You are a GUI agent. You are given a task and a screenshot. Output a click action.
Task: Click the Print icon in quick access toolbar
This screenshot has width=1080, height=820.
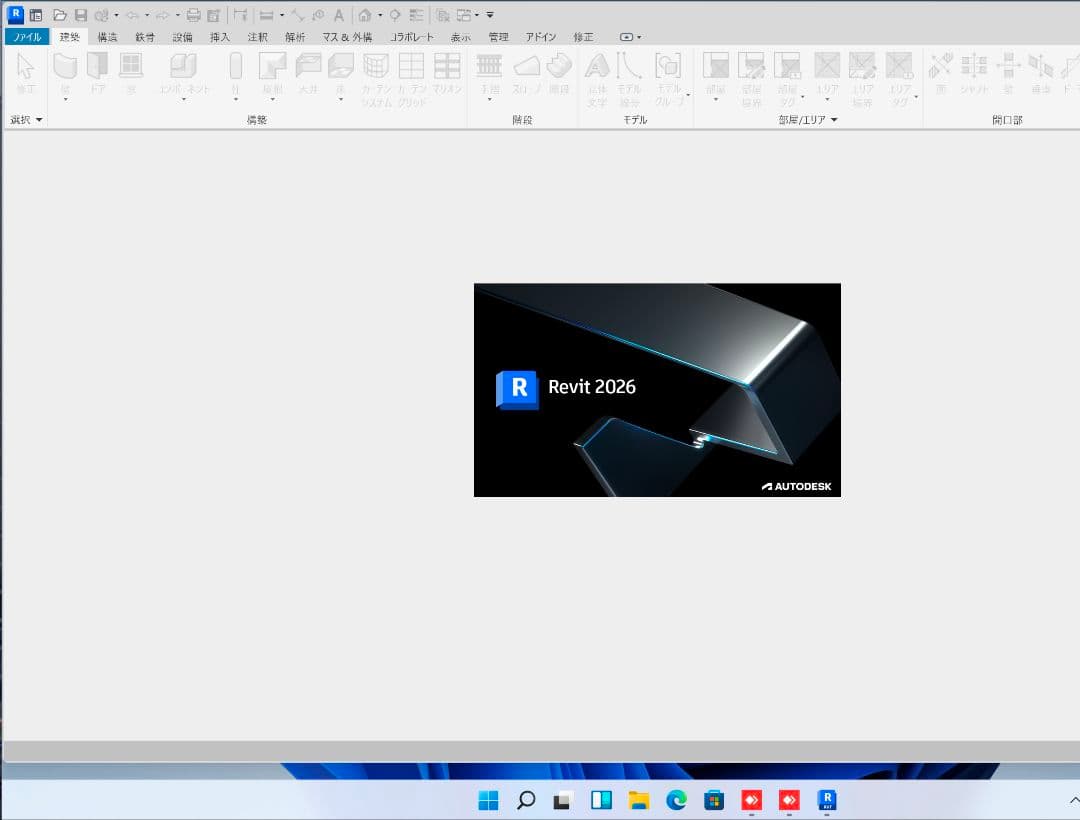click(194, 15)
